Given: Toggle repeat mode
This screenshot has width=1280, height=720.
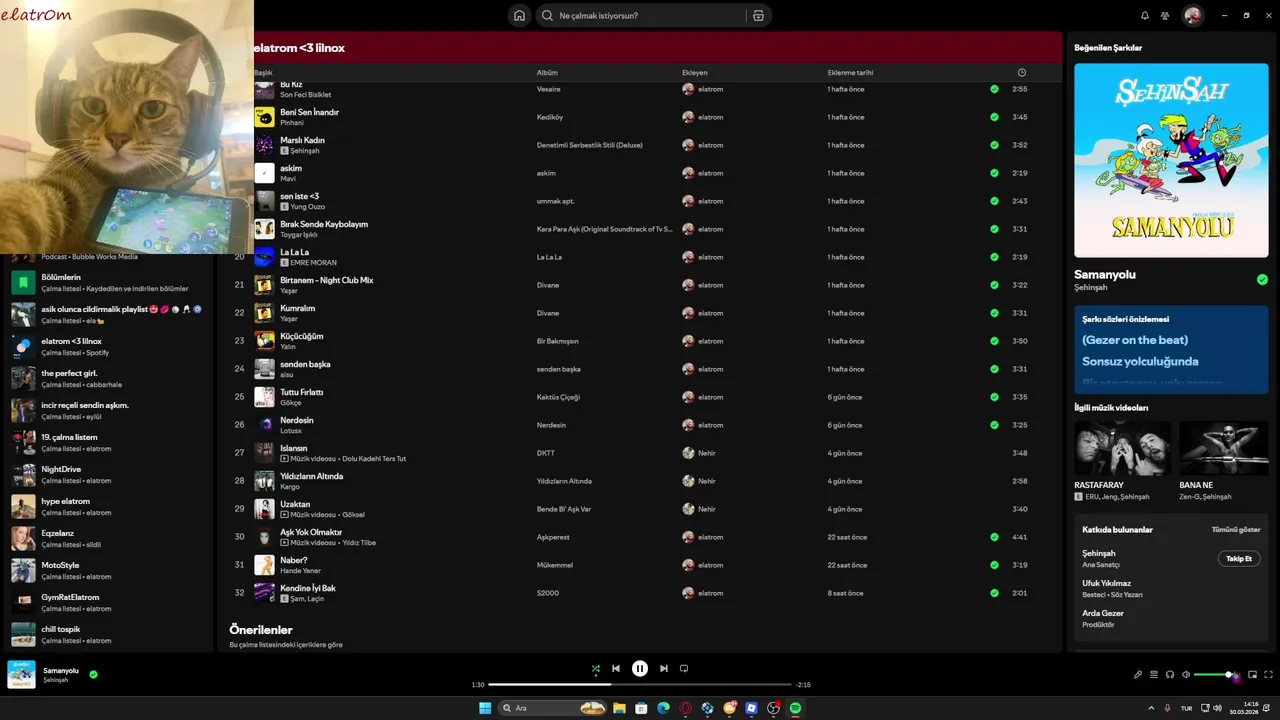Looking at the screenshot, I should (x=684, y=669).
